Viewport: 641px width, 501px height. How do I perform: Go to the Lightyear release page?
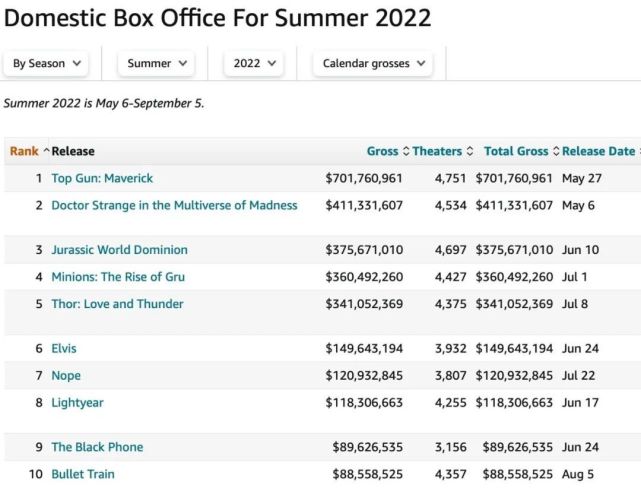click(x=77, y=403)
